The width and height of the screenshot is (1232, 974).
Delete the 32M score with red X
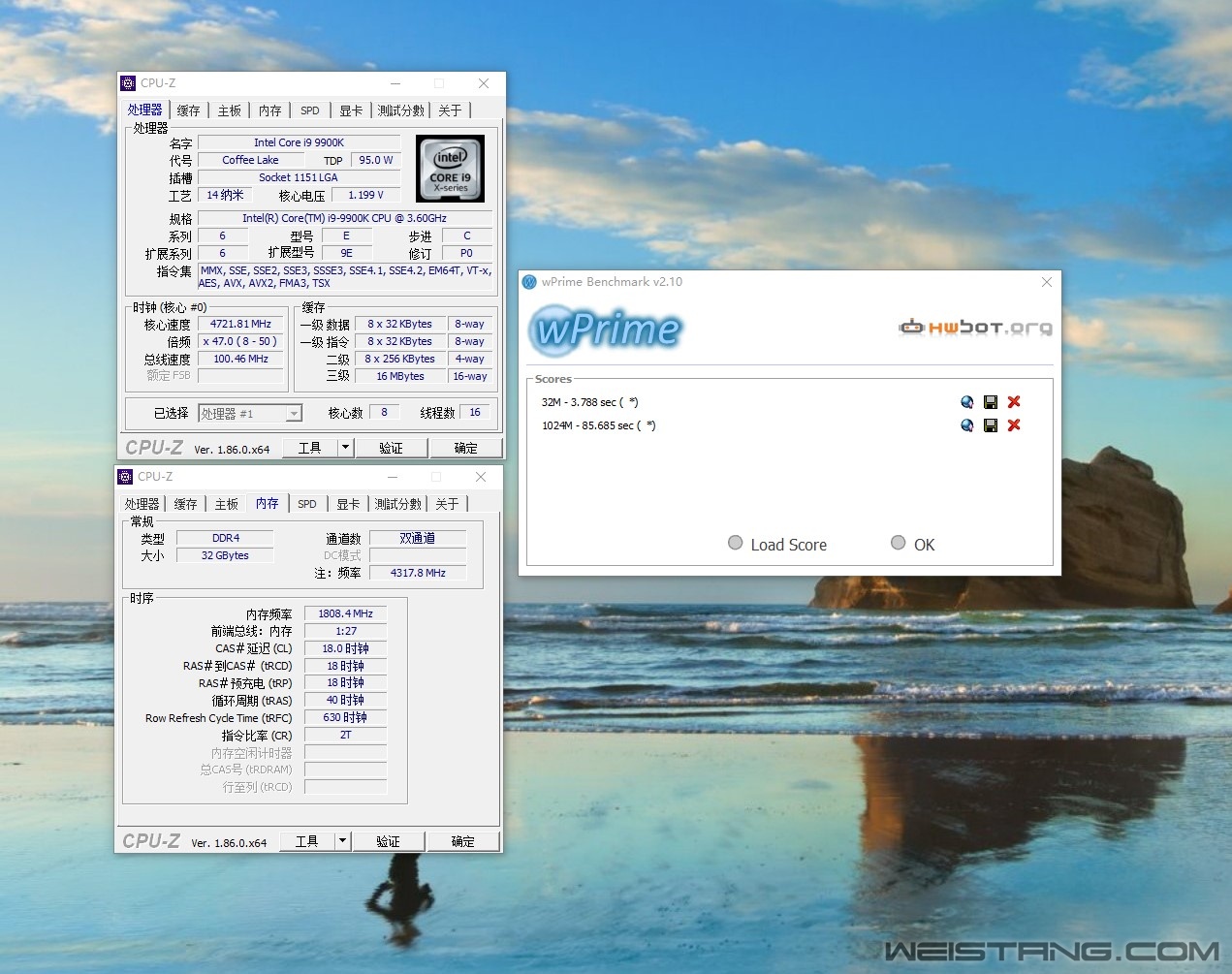pyautogui.click(x=1014, y=402)
